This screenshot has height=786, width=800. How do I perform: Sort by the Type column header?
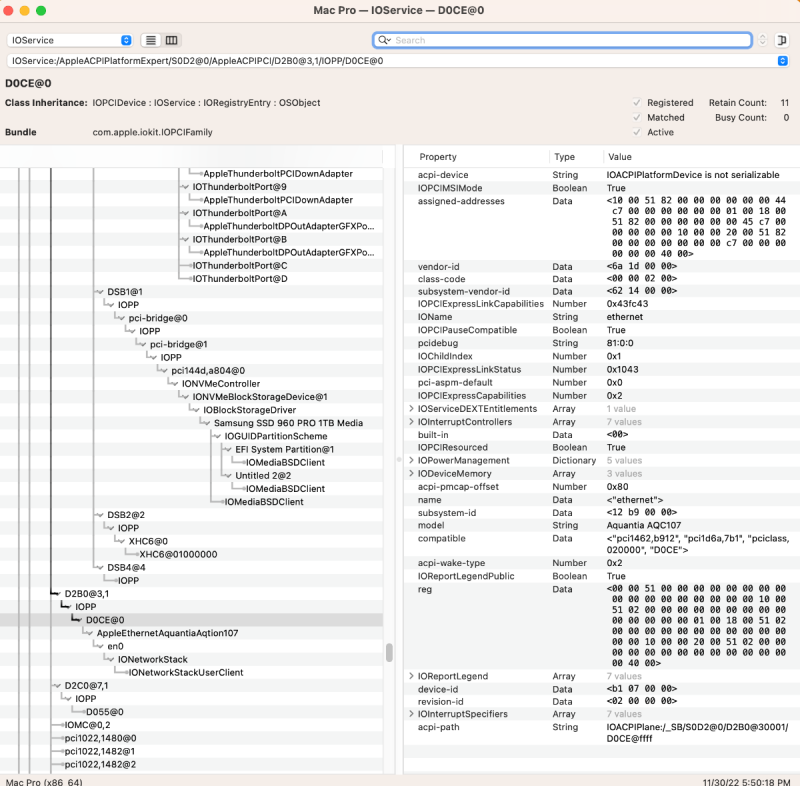565,157
